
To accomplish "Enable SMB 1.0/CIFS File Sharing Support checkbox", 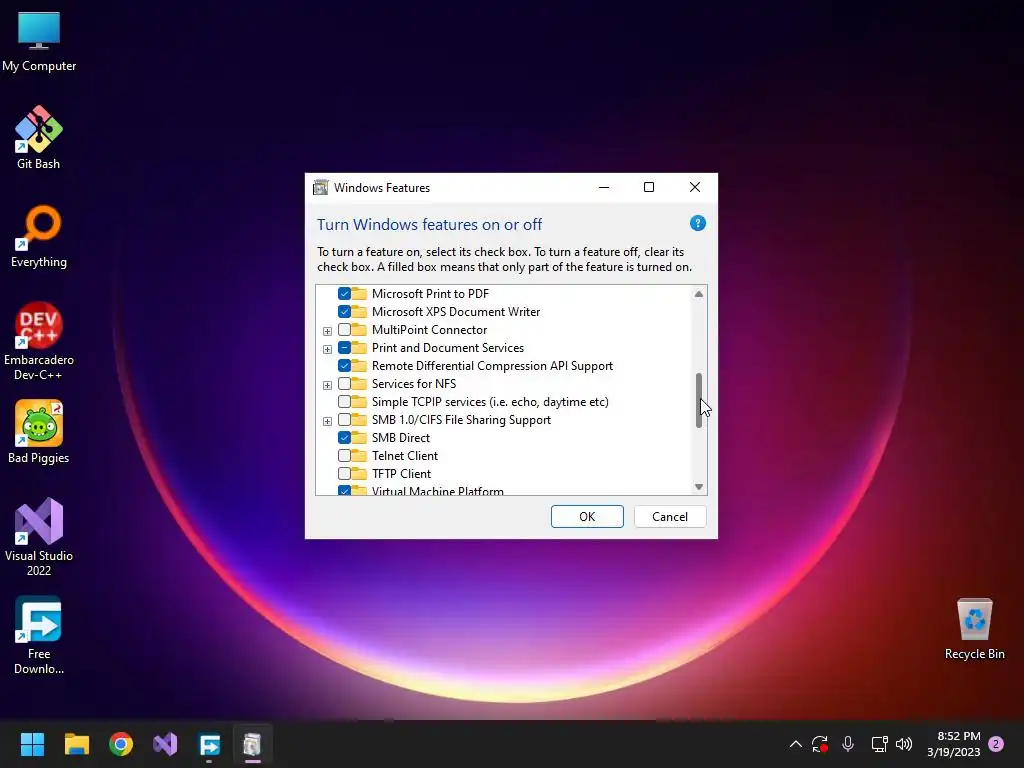I will point(344,419).
